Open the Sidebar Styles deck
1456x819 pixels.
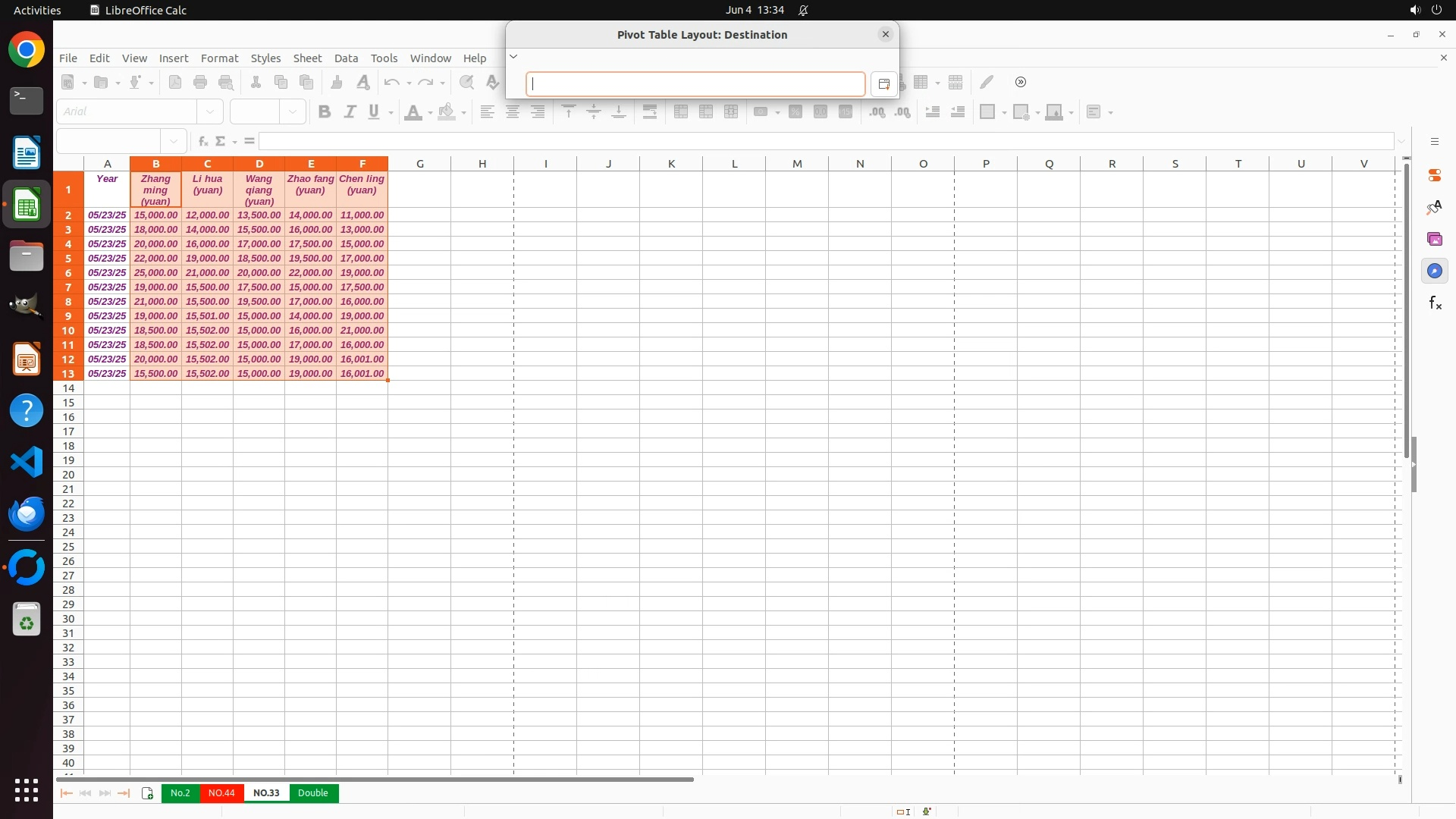[1434, 208]
